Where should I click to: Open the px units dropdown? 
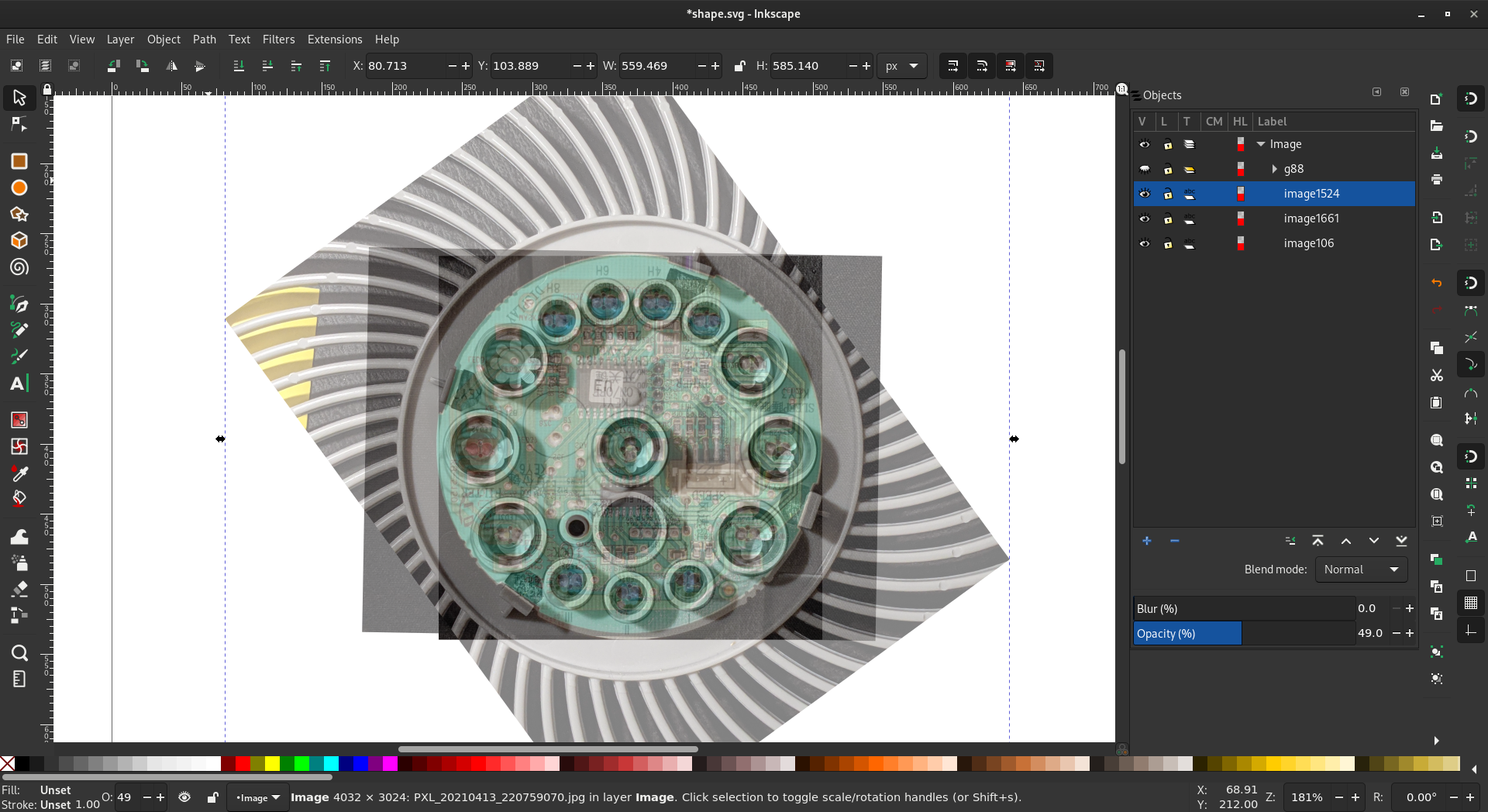901,66
